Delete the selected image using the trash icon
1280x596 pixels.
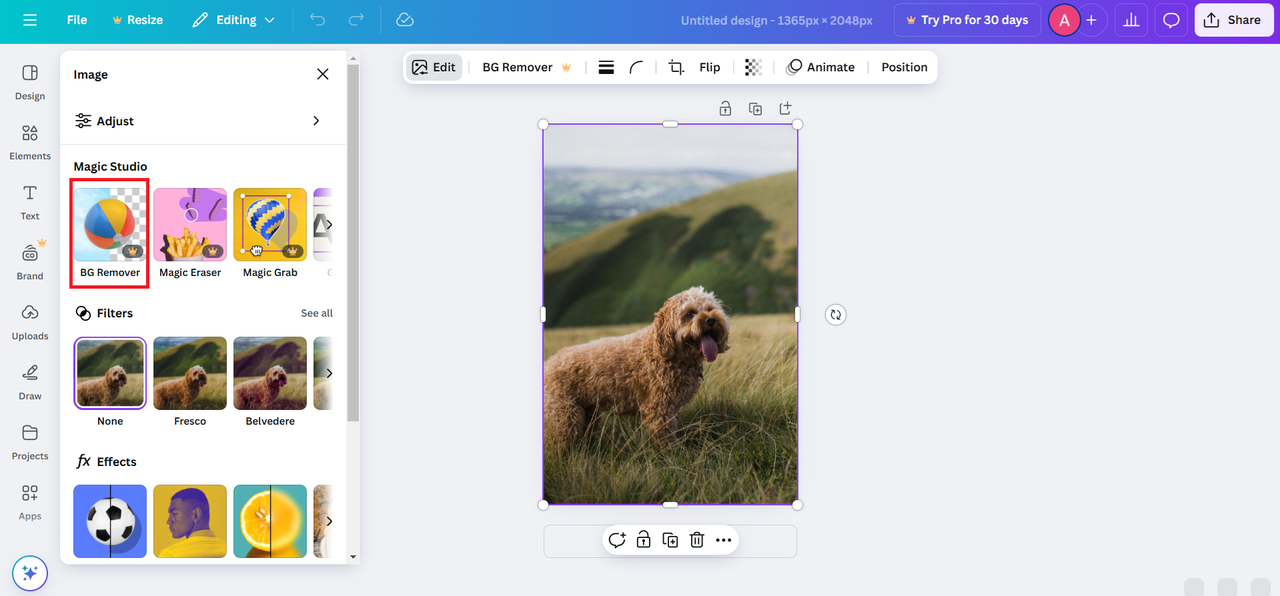point(696,539)
